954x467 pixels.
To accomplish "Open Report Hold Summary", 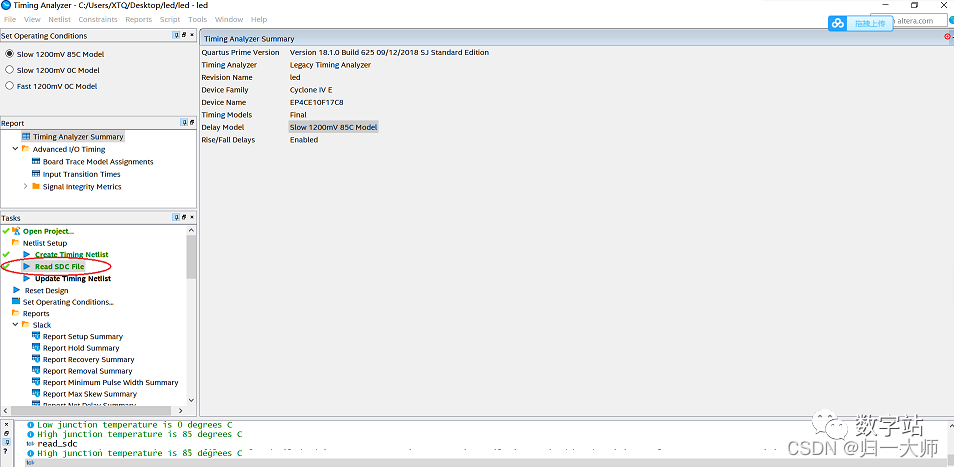I will [81, 348].
